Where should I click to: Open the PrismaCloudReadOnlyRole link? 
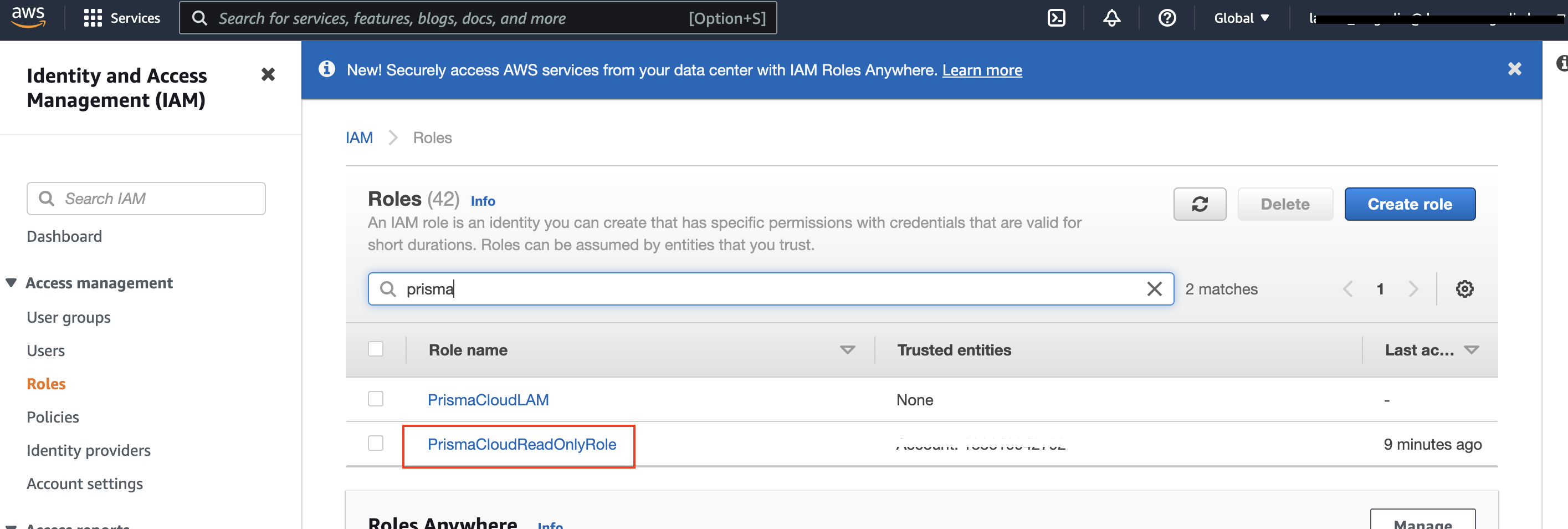(522, 444)
